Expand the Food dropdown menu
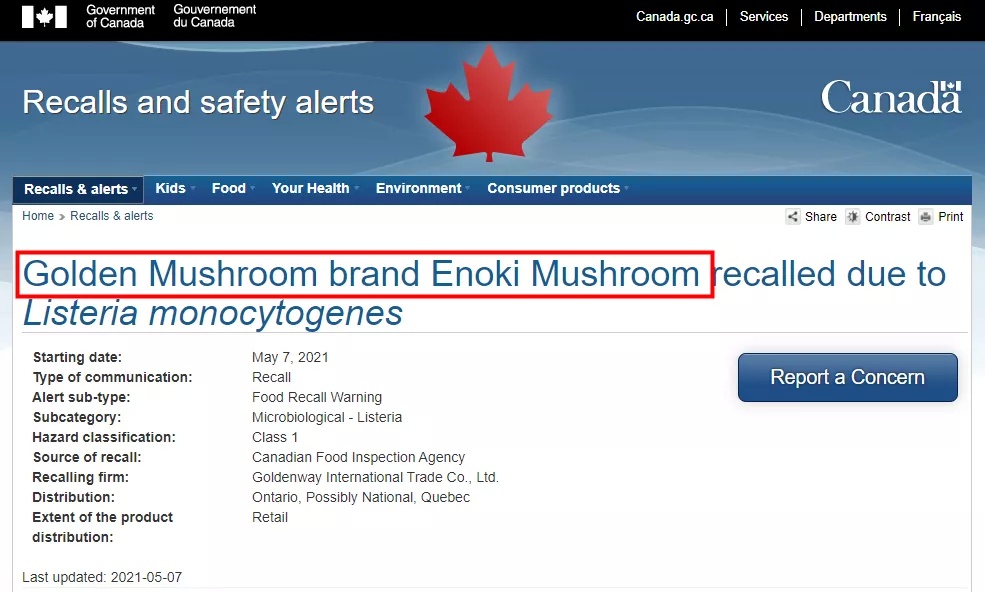The image size is (985, 592). tap(232, 189)
